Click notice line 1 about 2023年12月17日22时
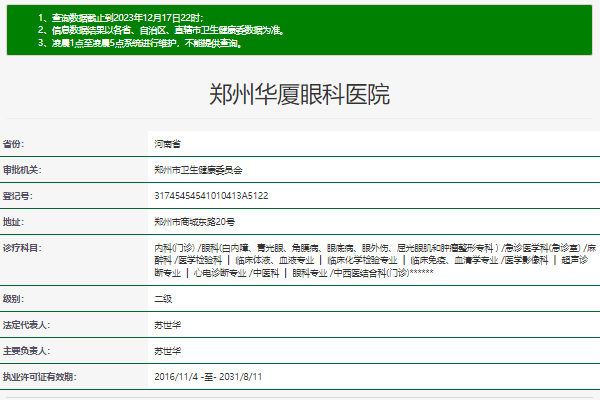 tap(121, 18)
